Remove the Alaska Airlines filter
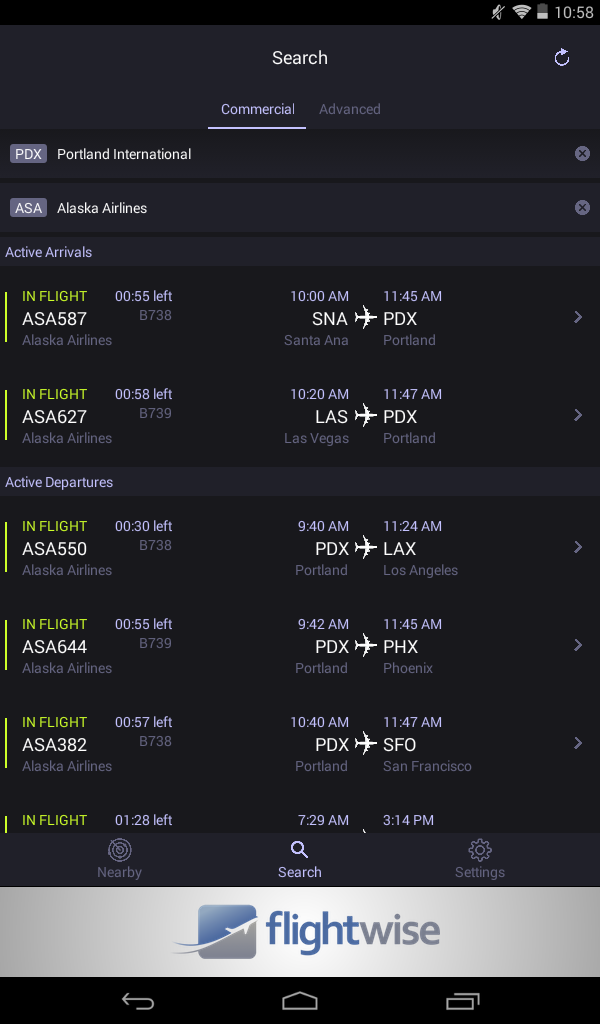This screenshot has width=600, height=1024. click(582, 208)
